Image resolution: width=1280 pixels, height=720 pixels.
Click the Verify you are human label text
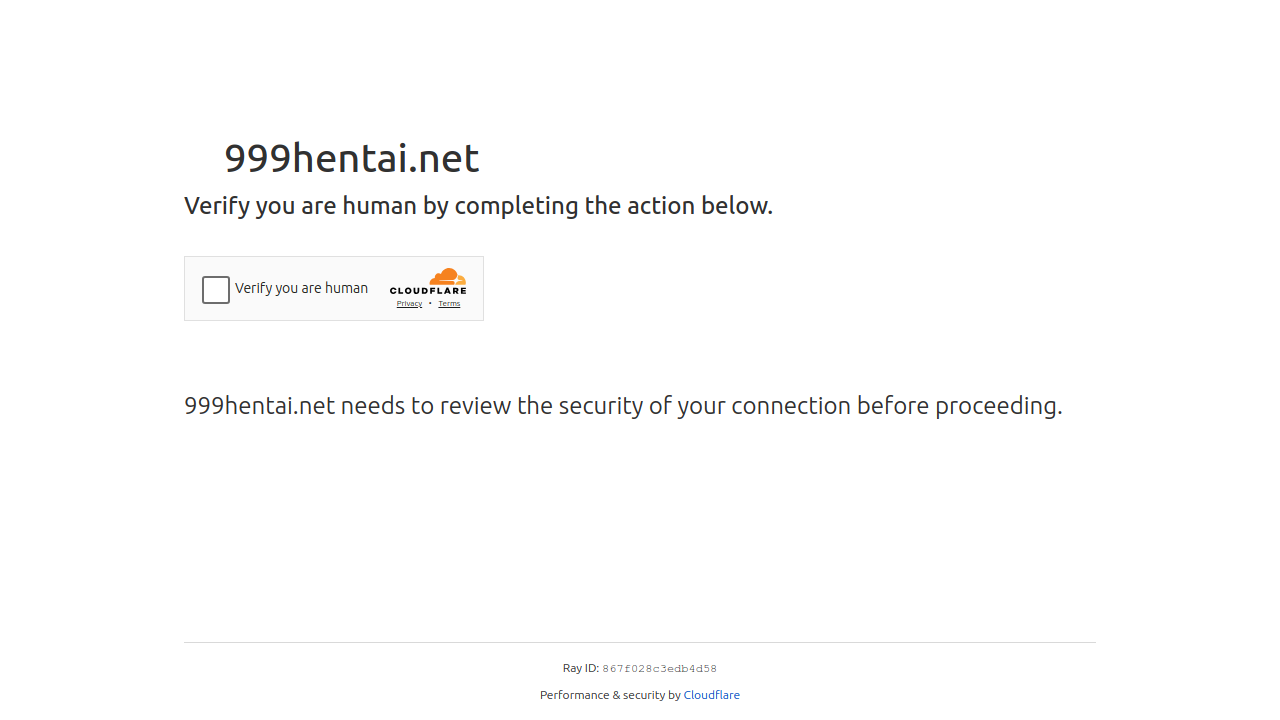(x=301, y=288)
